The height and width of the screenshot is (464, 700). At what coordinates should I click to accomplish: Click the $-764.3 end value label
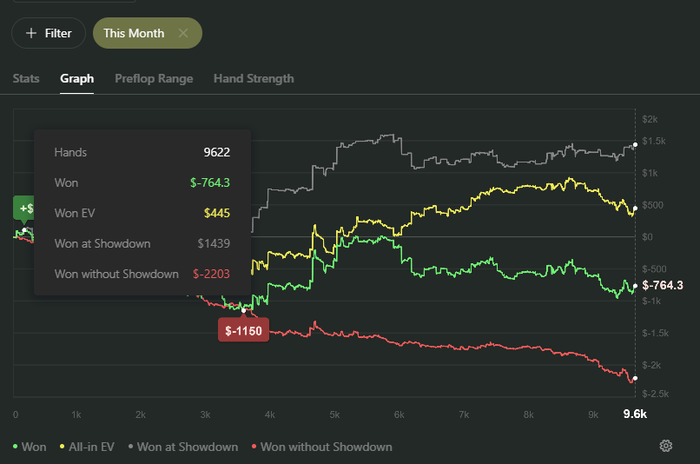pyautogui.click(x=662, y=285)
